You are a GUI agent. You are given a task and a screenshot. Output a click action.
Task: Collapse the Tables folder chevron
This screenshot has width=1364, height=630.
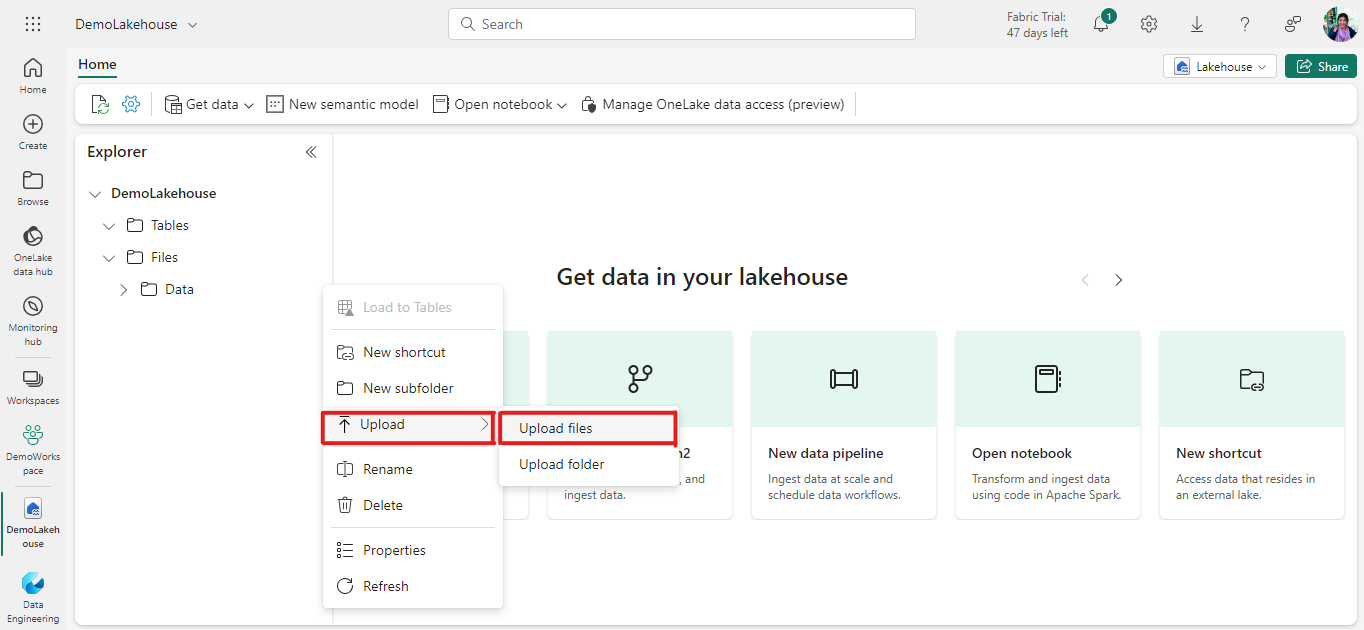109,226
